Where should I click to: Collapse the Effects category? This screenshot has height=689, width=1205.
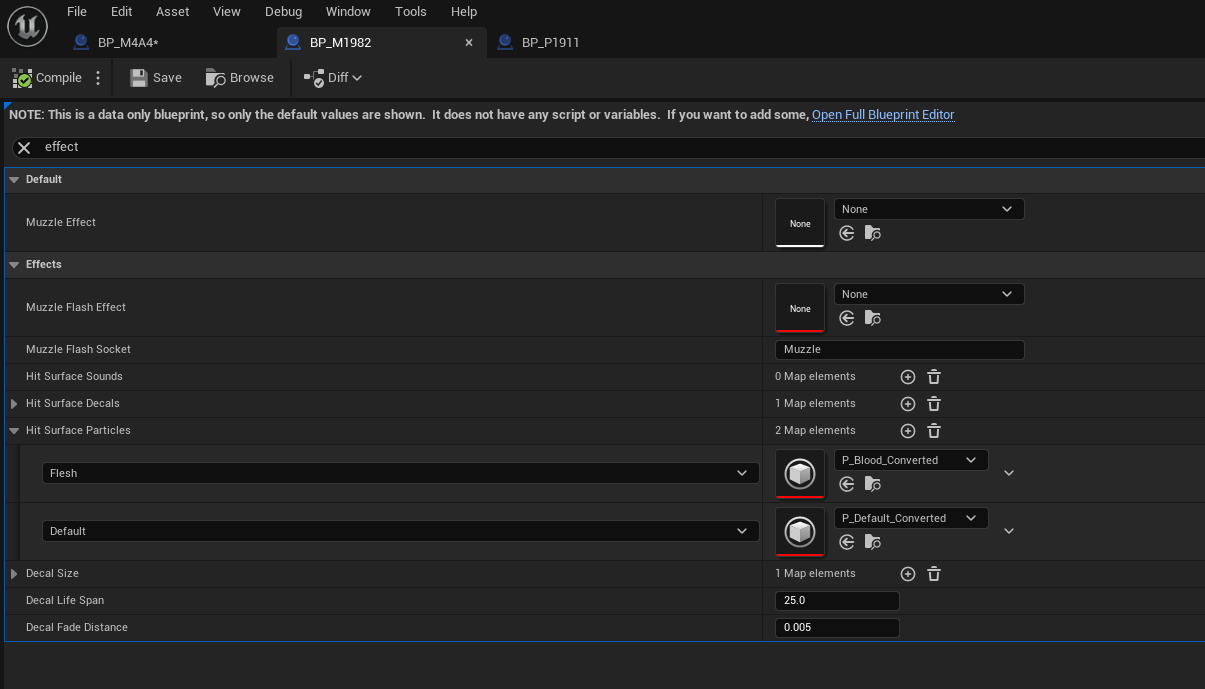pyautogui.click(x=14, y=265)
